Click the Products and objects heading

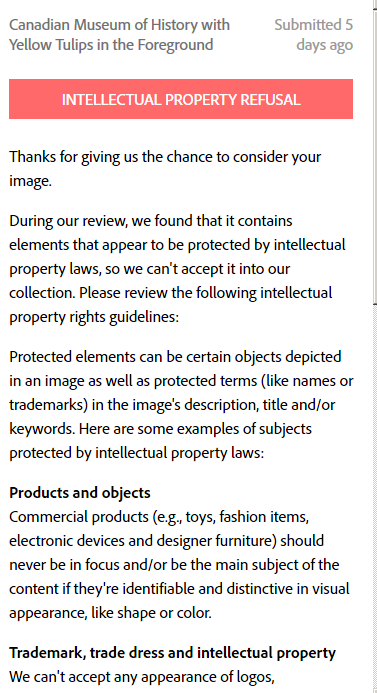pos(80,492)
